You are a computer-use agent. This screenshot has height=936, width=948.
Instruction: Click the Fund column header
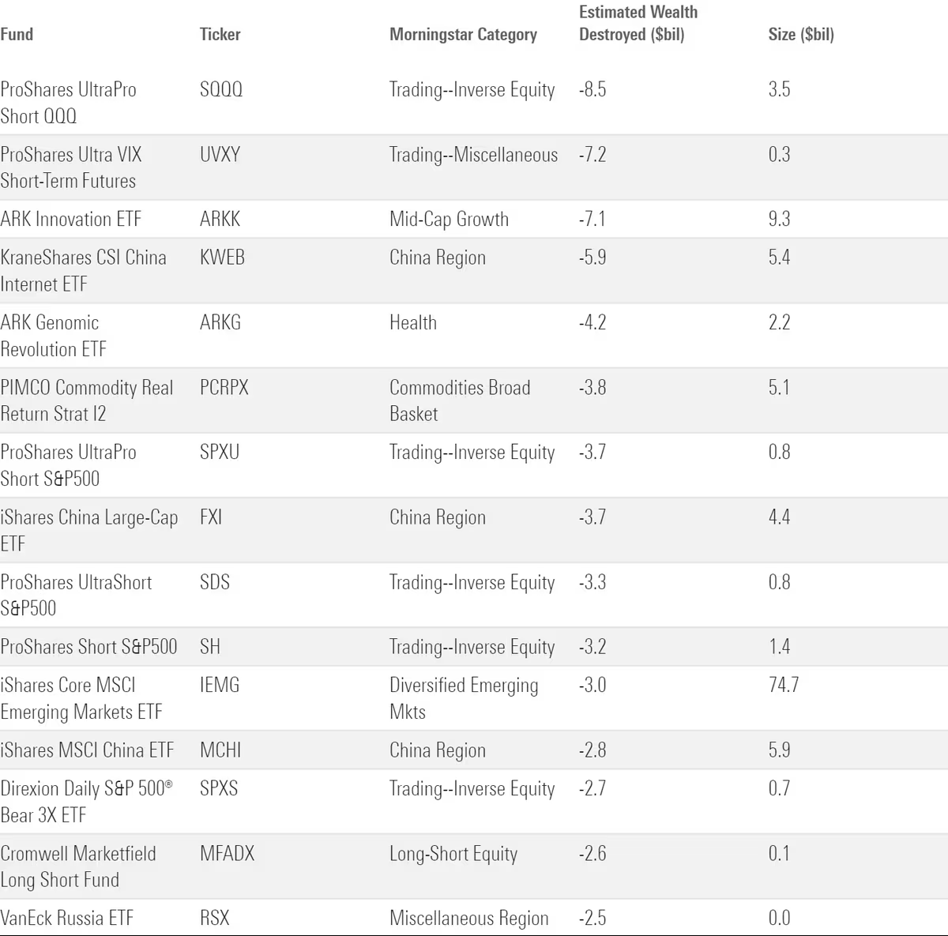point(17,34)
